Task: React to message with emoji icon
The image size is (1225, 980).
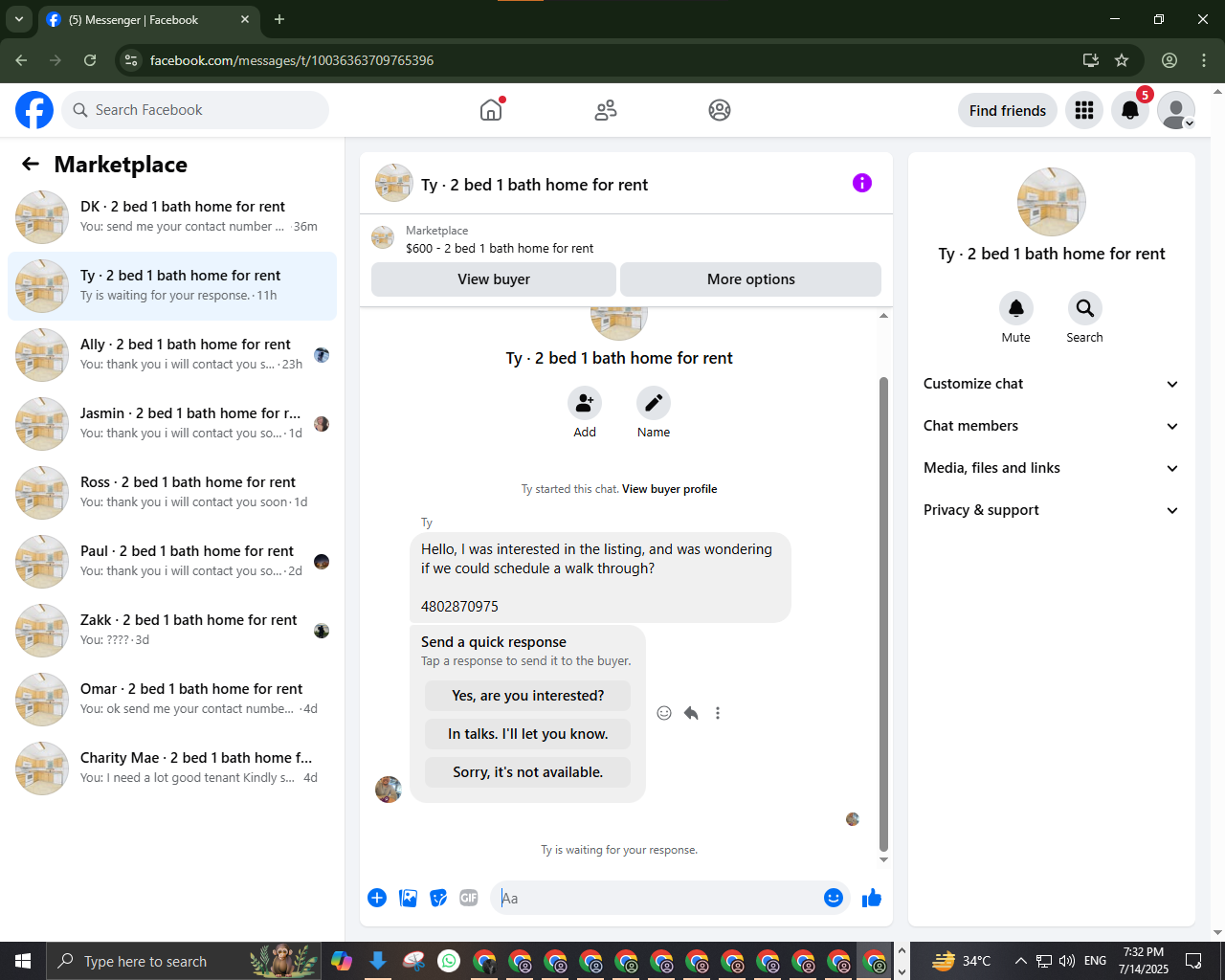Action: click(x=664, y=713)
